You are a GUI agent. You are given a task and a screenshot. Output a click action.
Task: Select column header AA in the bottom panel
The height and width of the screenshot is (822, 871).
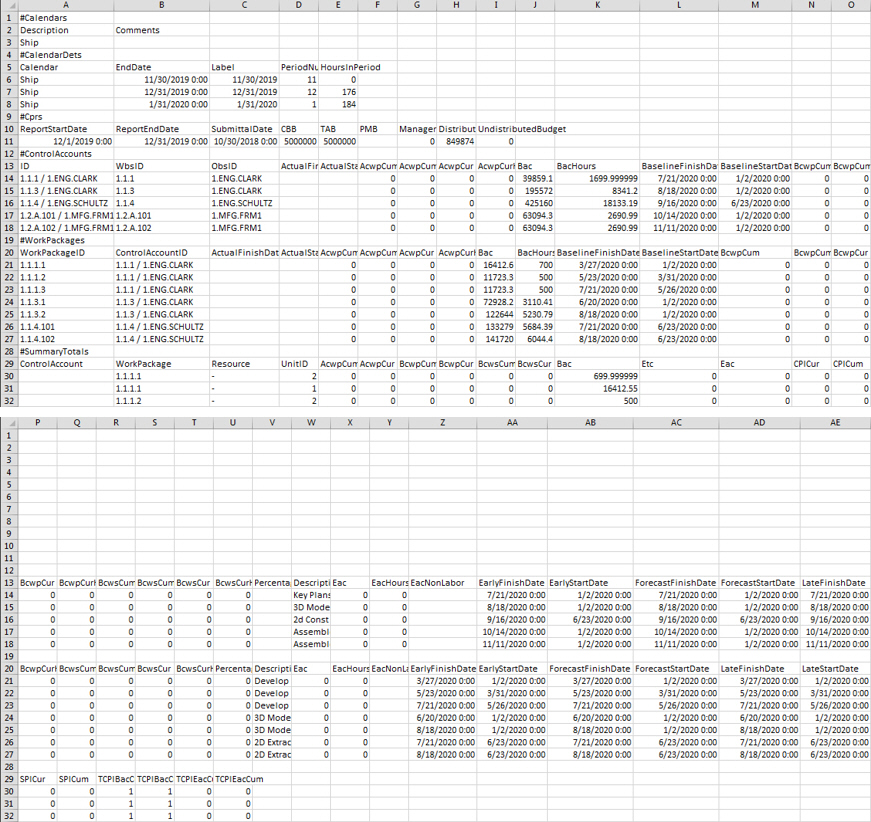click(512, 422)
